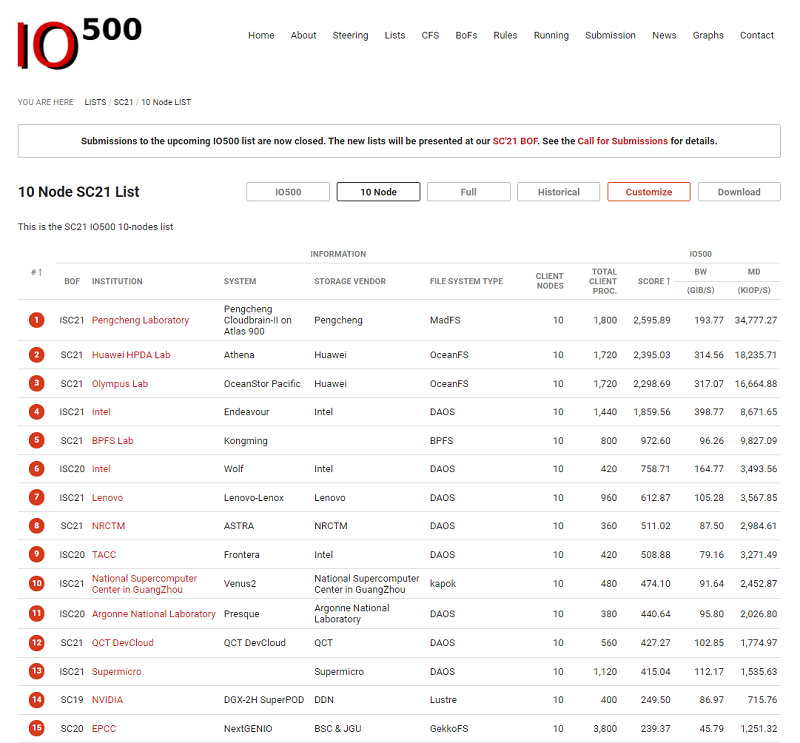The height and width of the screenshot is (743, 800).
Task: Open the CFS menu item
Action: tap(430, 35)
